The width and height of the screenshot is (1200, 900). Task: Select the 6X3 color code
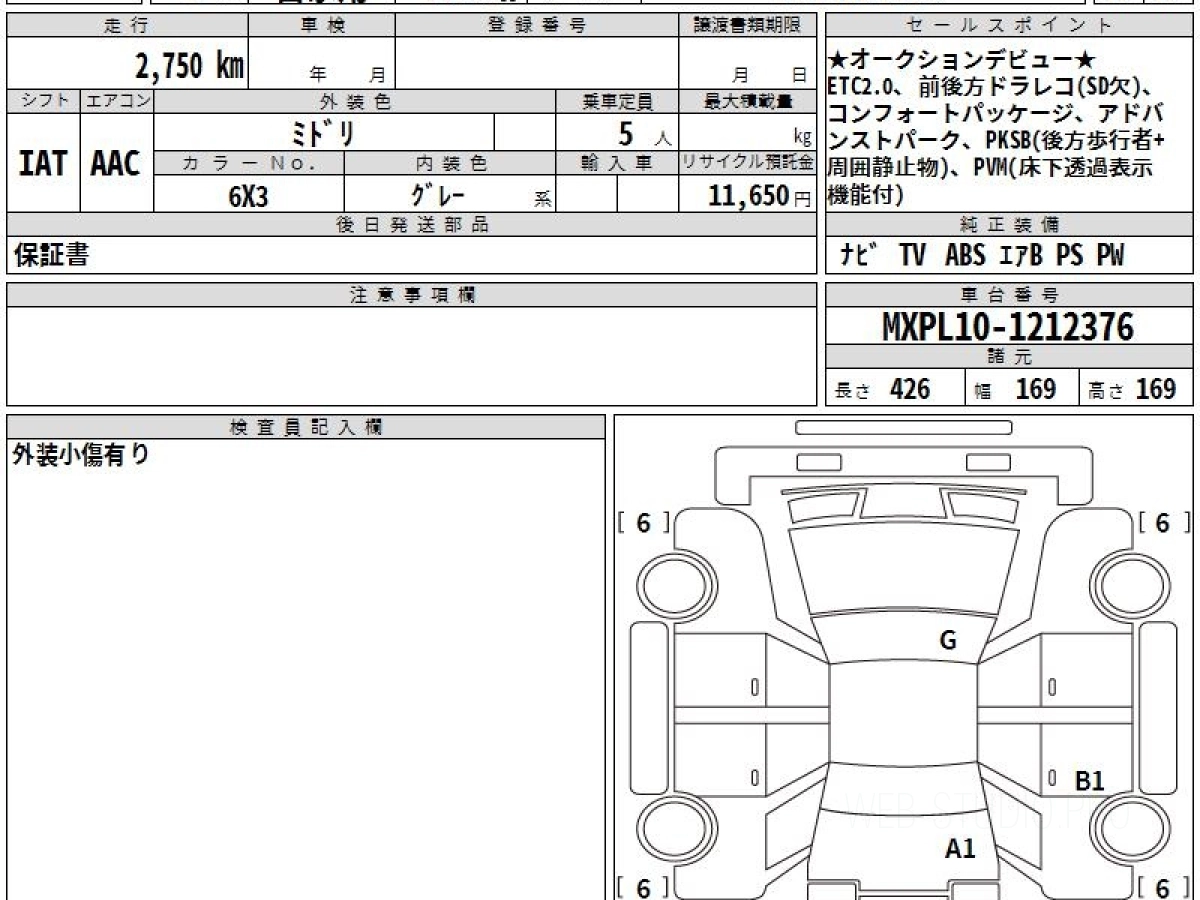point(248,197)
